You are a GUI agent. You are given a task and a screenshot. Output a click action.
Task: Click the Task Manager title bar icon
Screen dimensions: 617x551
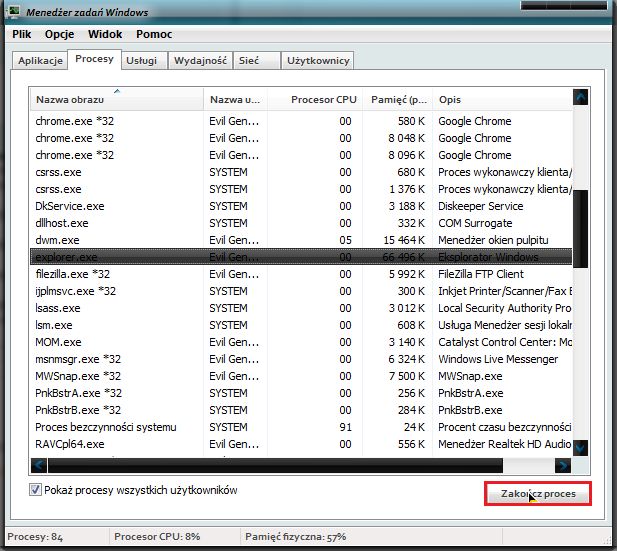[13, 11]
